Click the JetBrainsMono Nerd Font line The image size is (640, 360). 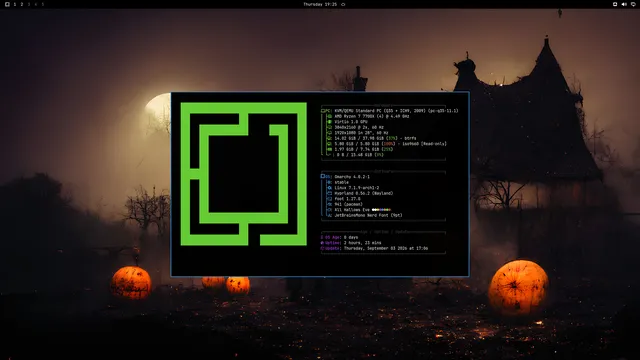368,215
